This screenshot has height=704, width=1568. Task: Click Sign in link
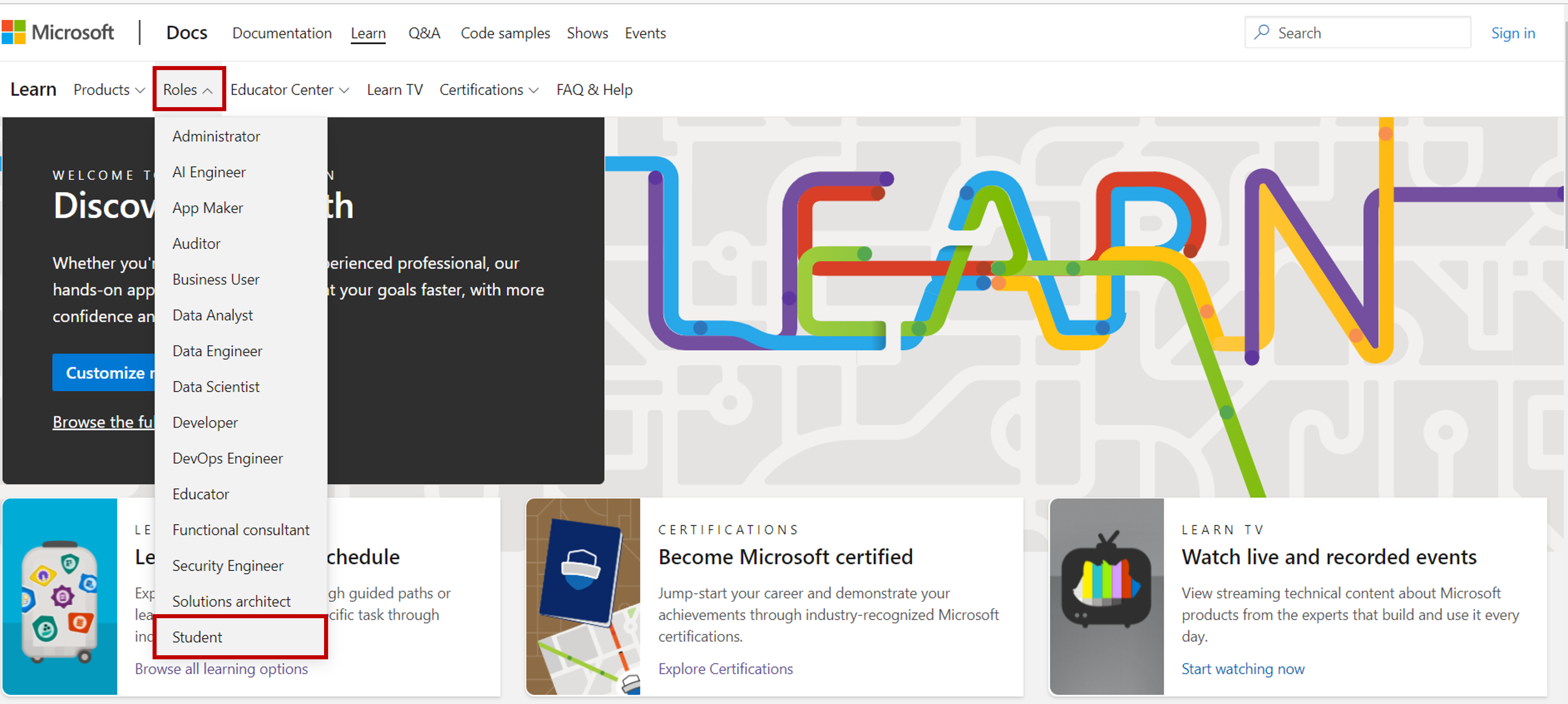point(1512,33)
